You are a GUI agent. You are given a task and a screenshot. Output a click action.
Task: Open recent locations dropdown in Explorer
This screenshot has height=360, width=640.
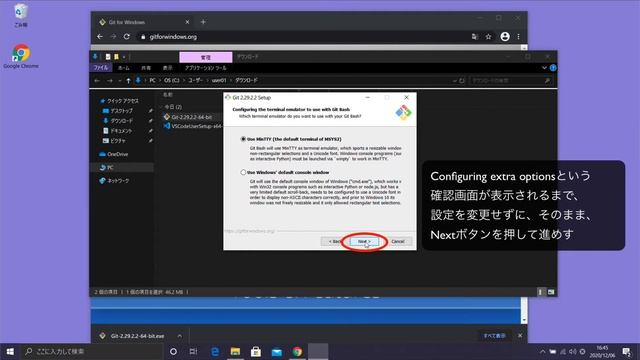click(120, 81)
